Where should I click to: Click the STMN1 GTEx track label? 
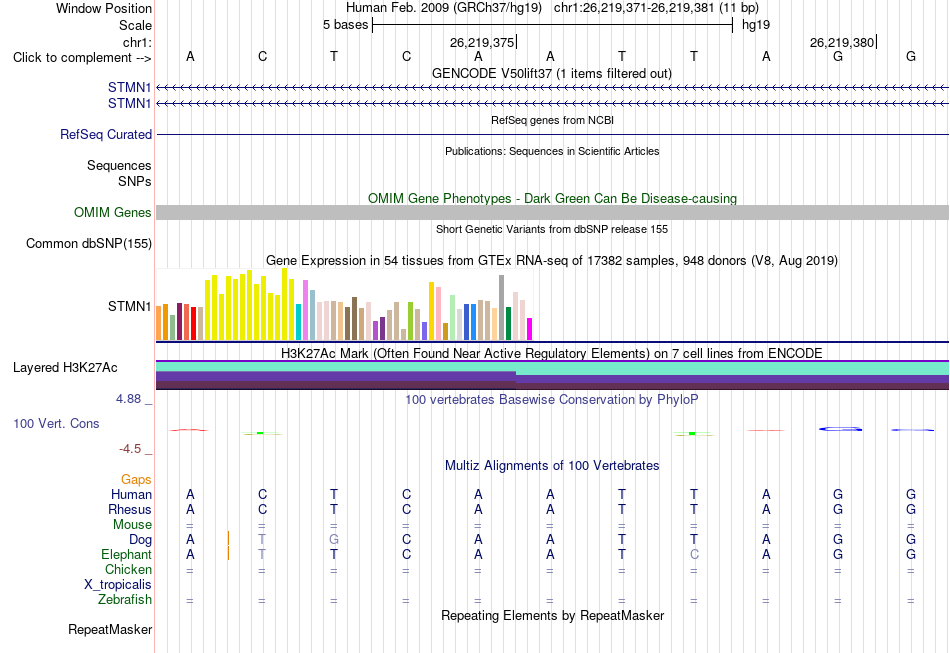tap(129, 307)
